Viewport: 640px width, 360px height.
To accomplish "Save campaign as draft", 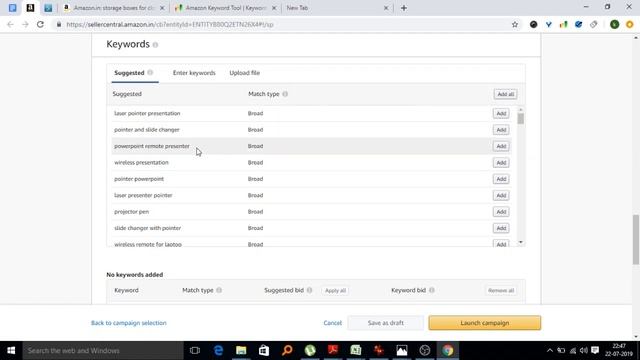I will [x=385, y=323].
